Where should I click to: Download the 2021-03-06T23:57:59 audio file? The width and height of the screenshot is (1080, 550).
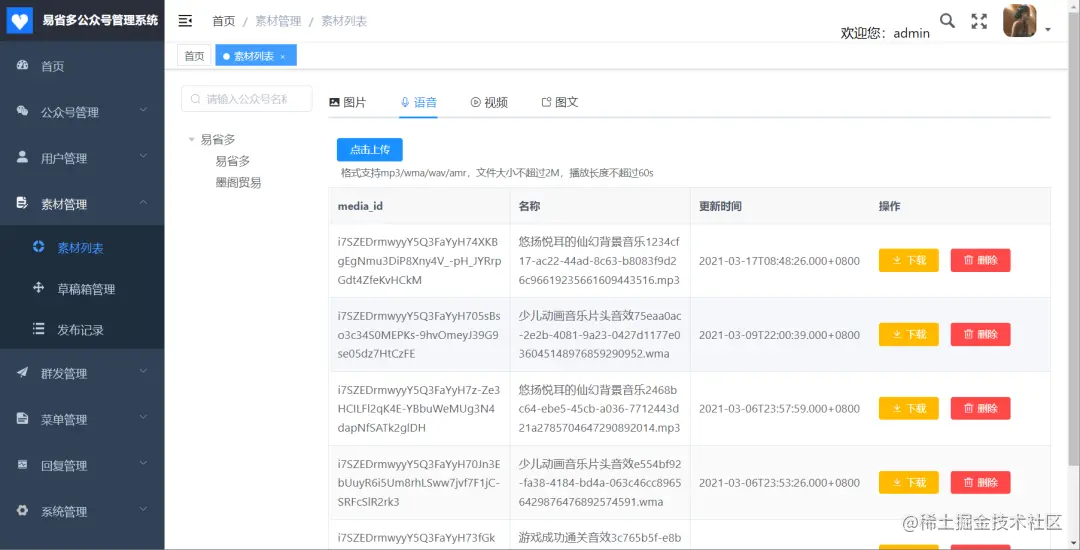[908, 408]
